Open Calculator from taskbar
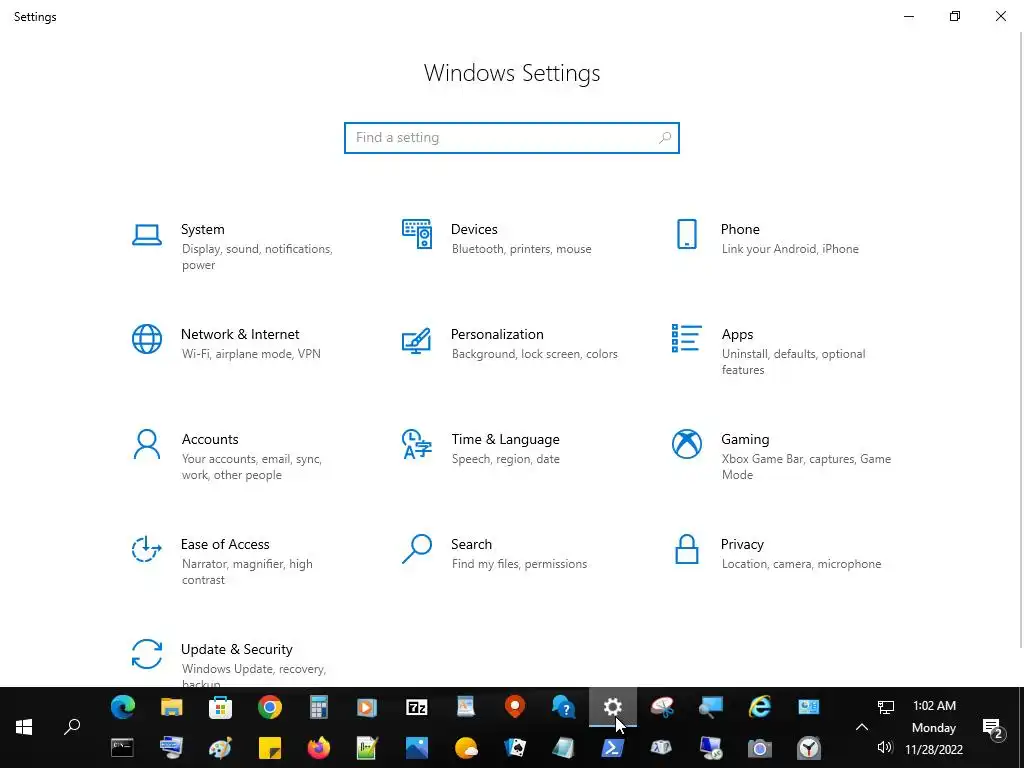 318,707
